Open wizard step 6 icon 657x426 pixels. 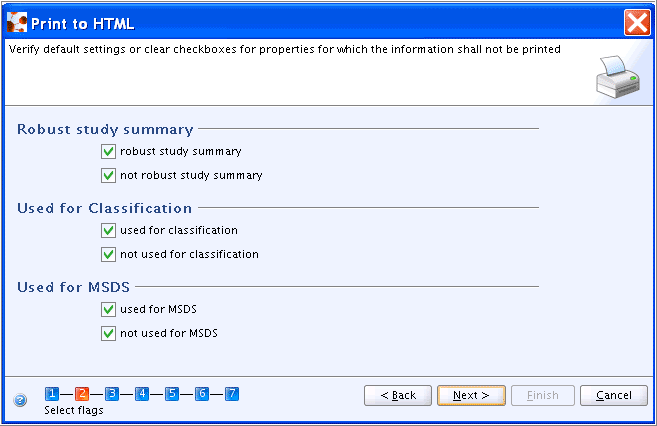click(x=202, y=394)
